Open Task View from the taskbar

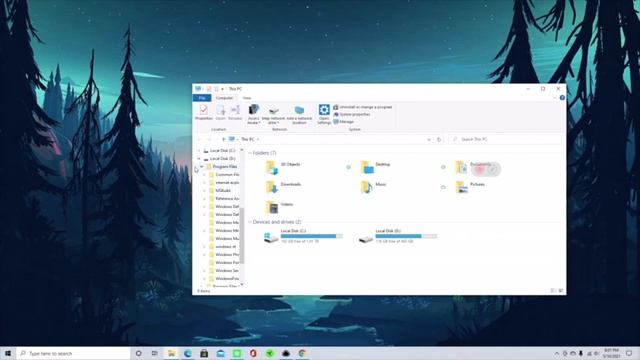155,353
